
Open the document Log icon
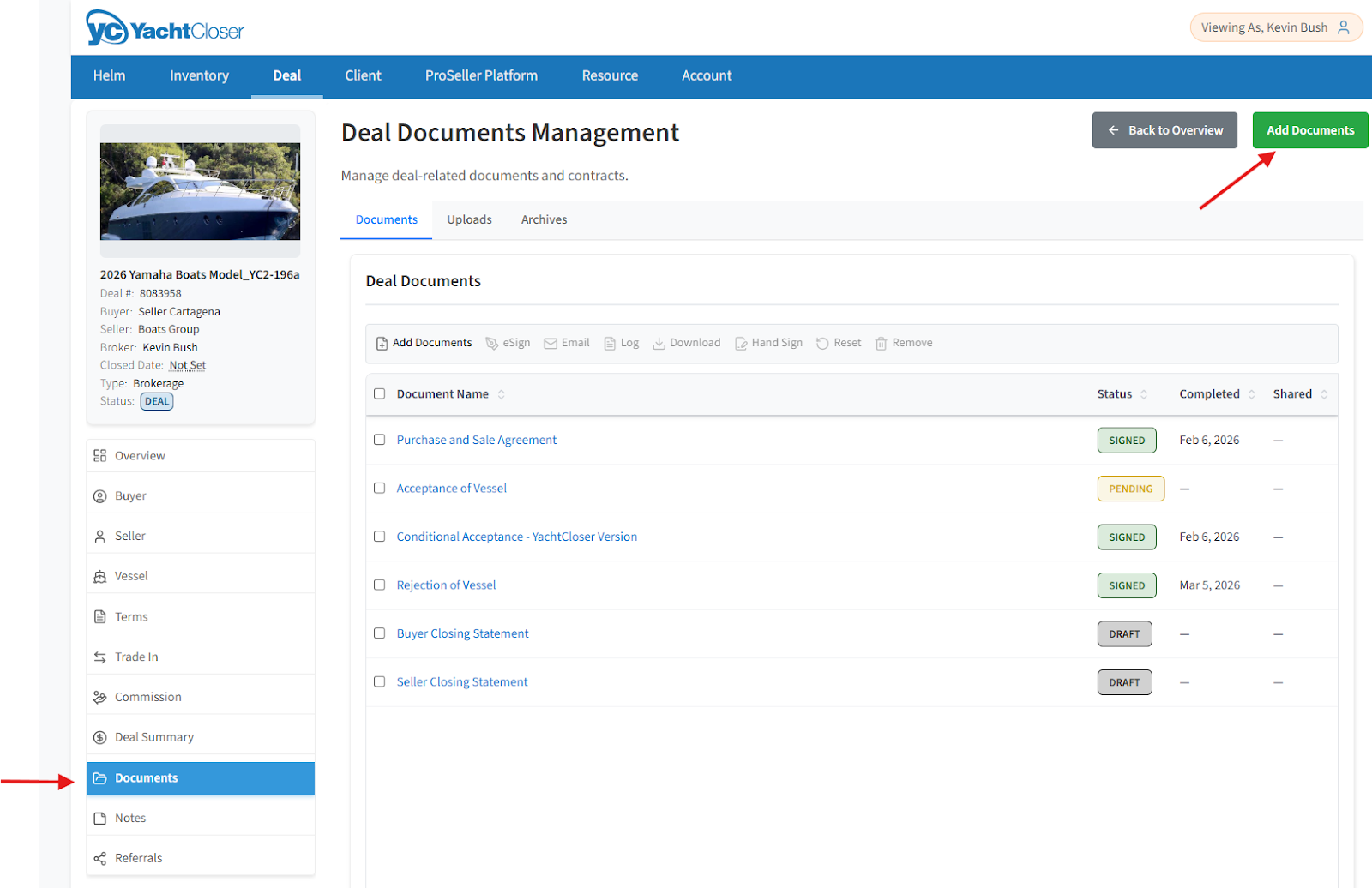coord(610,343)
